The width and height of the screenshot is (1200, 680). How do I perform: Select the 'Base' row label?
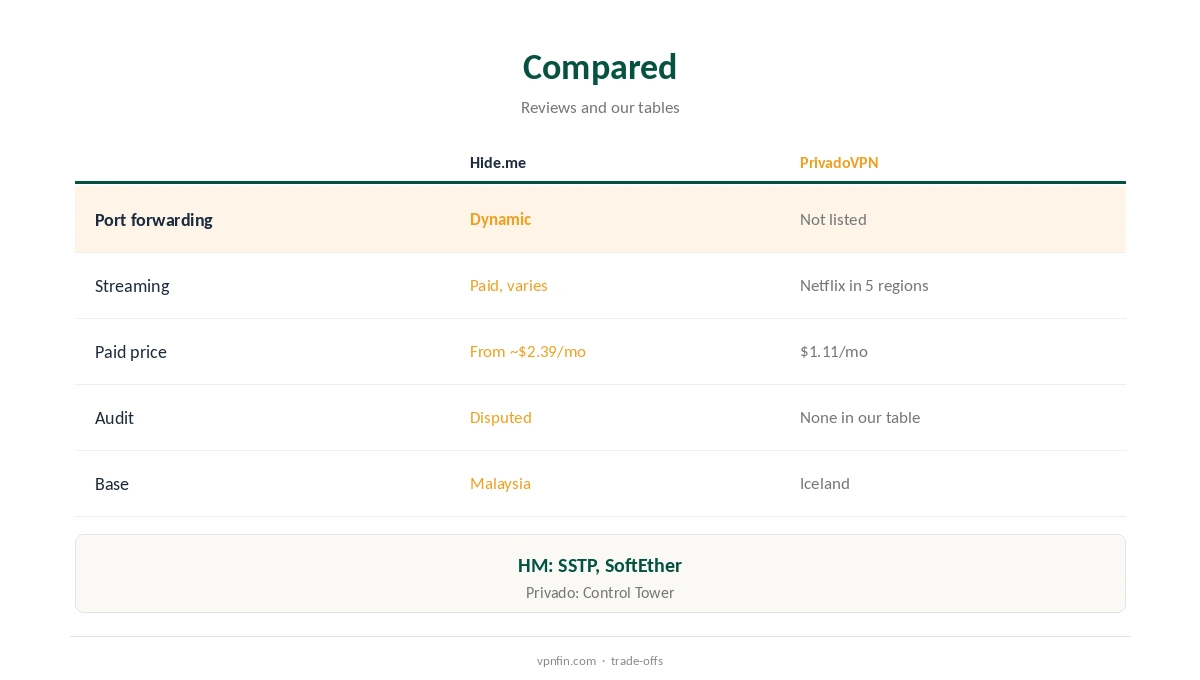tap(112, 484)
